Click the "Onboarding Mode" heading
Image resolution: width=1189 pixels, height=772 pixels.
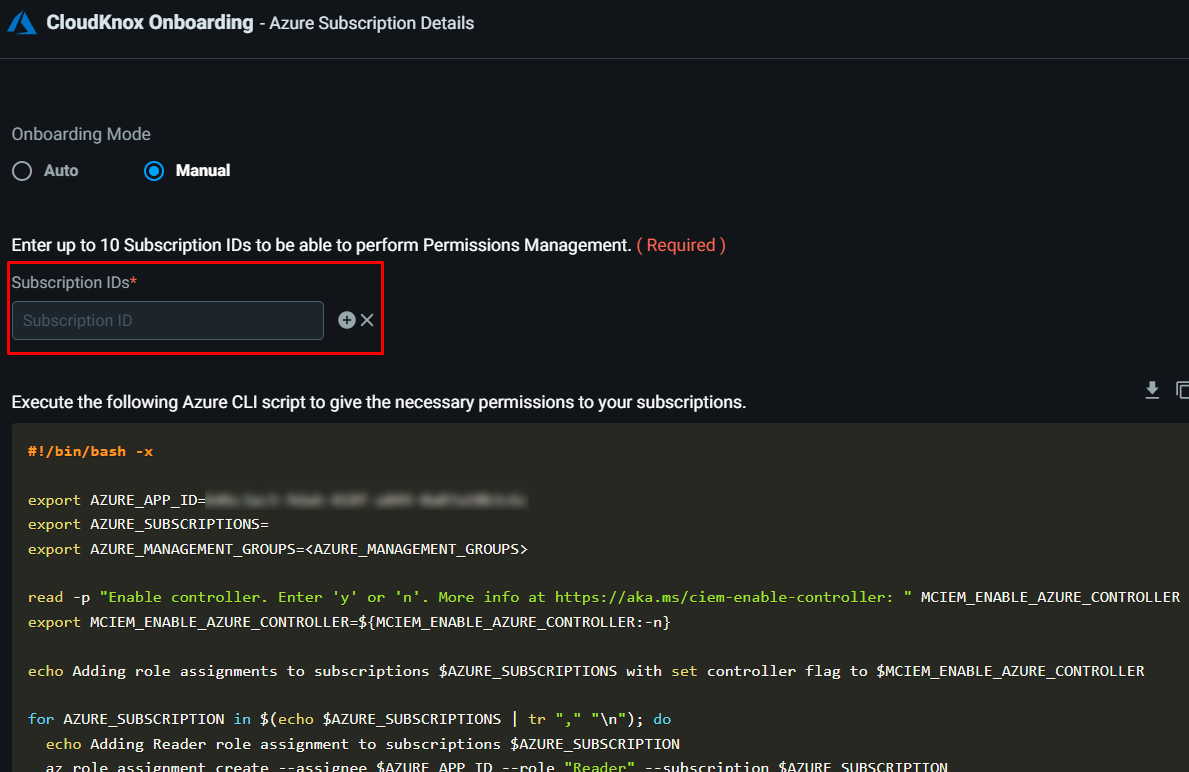coord(81,134)
